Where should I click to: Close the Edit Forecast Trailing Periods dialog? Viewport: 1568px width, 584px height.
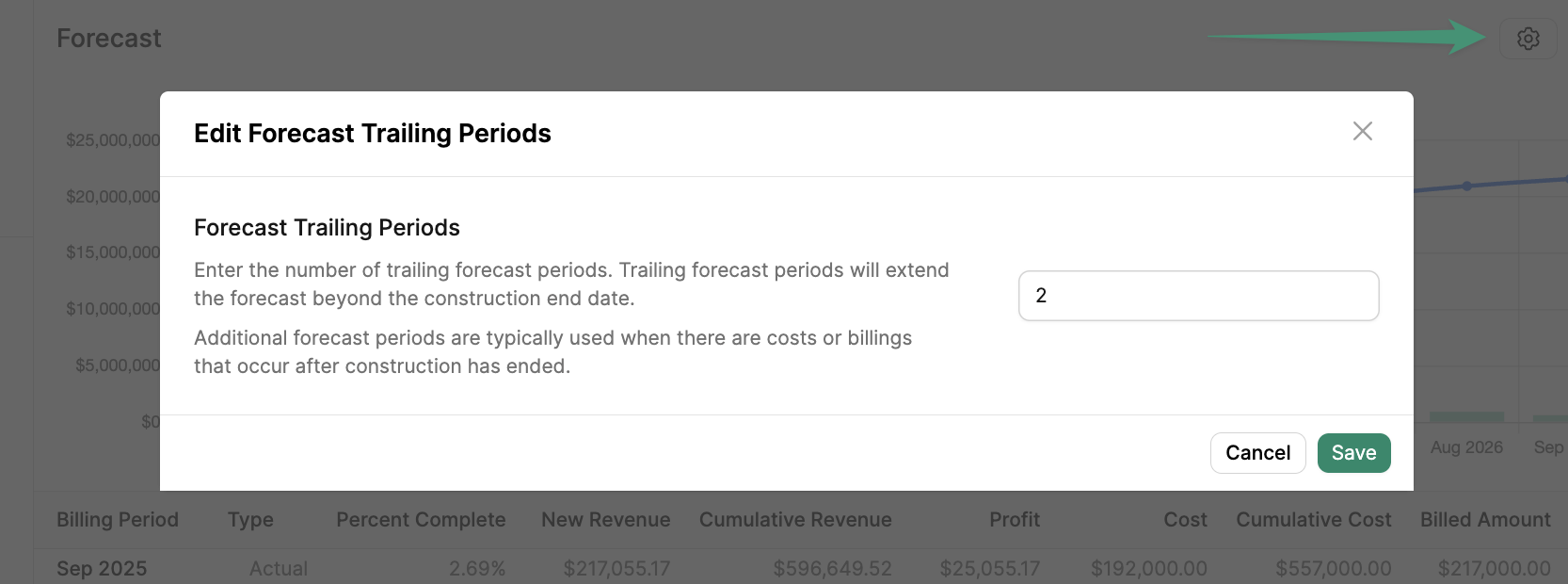coord(1362,131)
